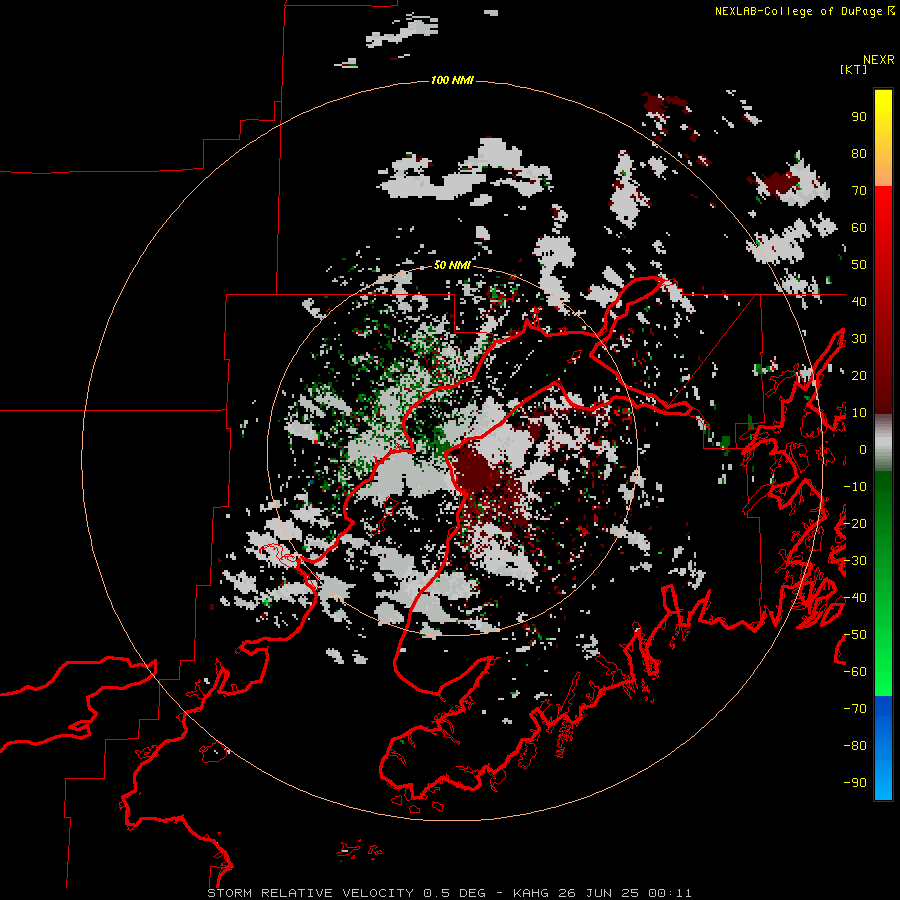Click the positive 40 knot scale value

pyautogui.click(x=859, y=302)
